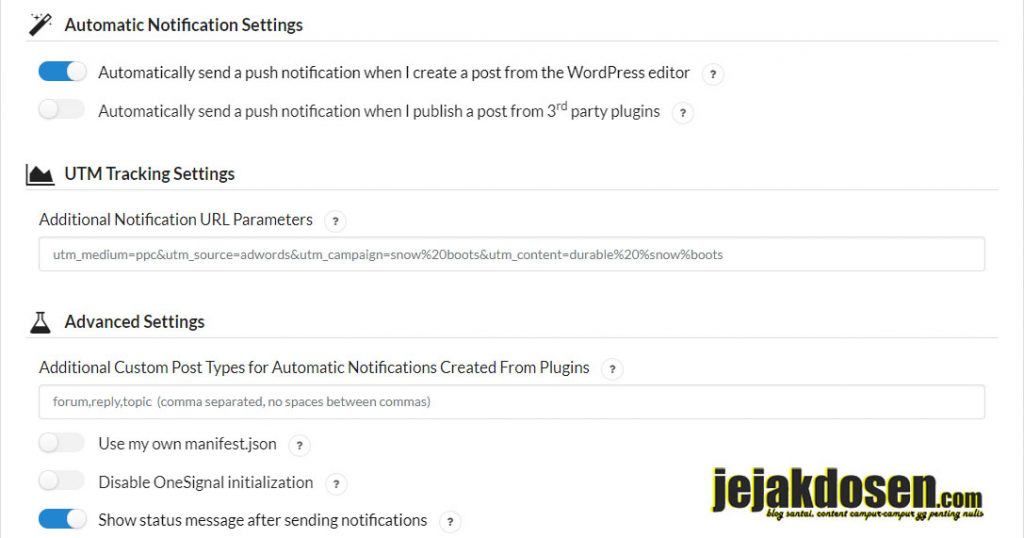Show help for Additional Custom Post Types
This screenshot has height=538, width=1024.
[x=613, y=369]
